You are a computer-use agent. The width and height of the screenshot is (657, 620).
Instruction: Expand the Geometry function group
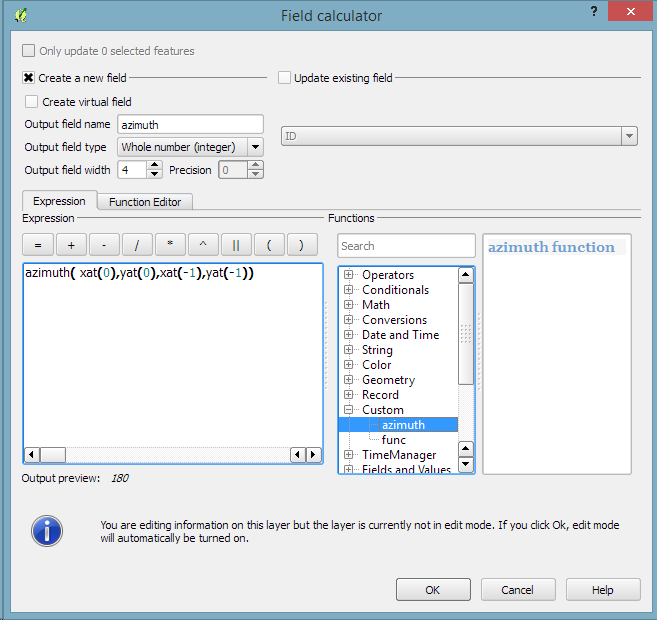[349, 380]
